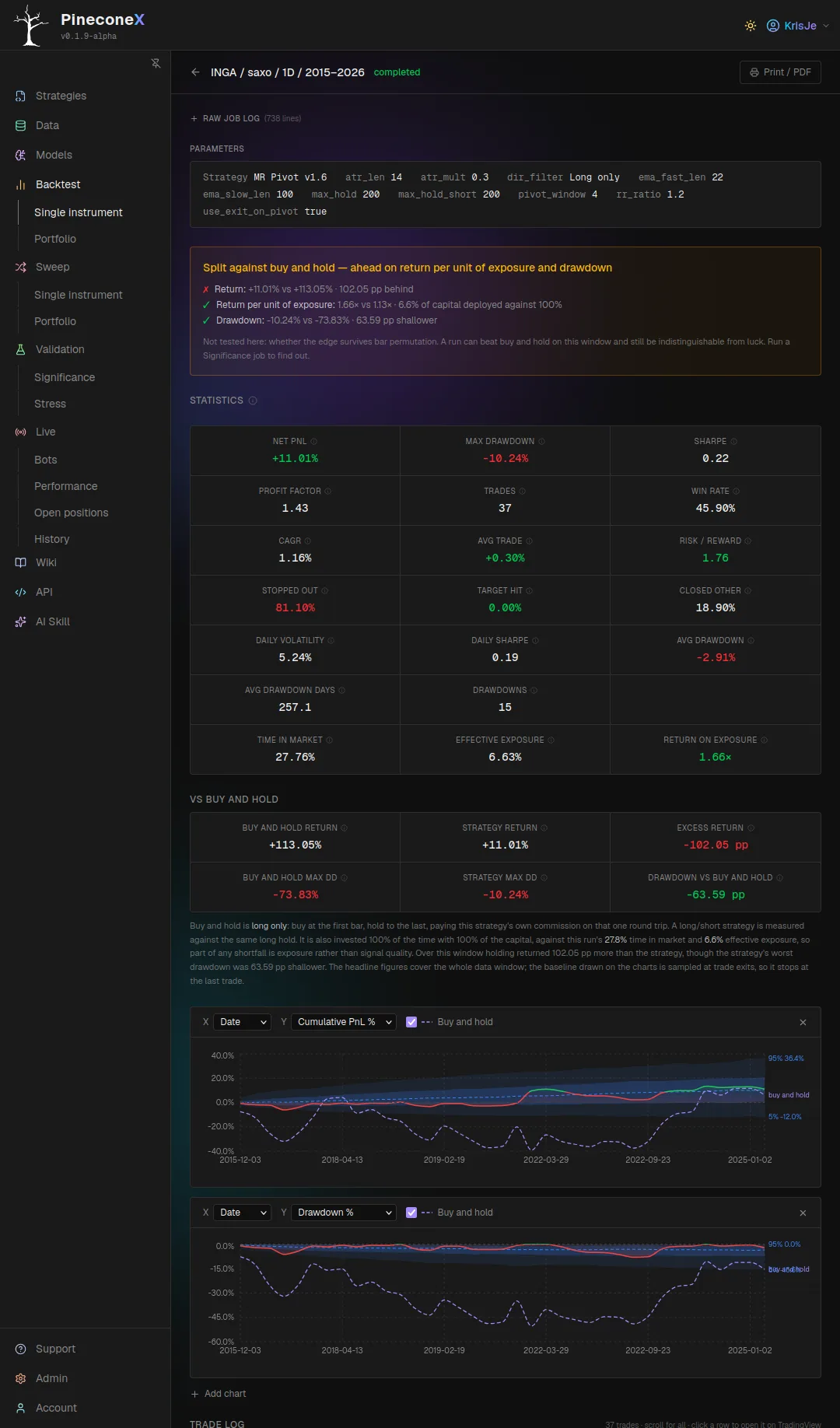Click Add chart below the charts
Screen dimensions: 840x1428
point(219,1394)
